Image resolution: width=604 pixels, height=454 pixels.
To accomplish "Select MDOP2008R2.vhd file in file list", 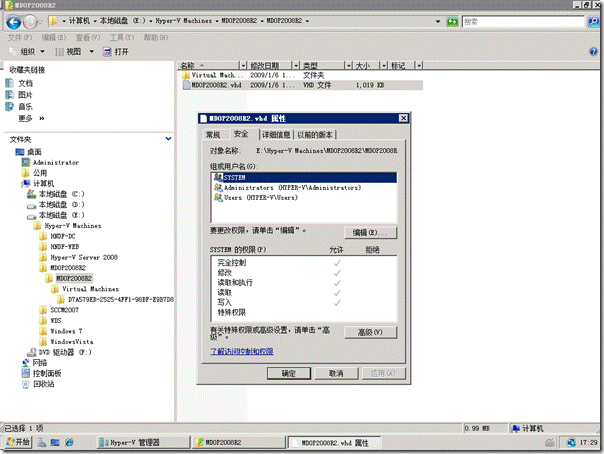I will click(x=216, y=85).
